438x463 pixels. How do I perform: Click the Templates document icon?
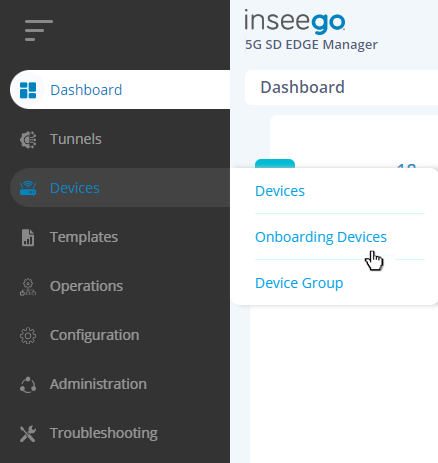point(28,237)
